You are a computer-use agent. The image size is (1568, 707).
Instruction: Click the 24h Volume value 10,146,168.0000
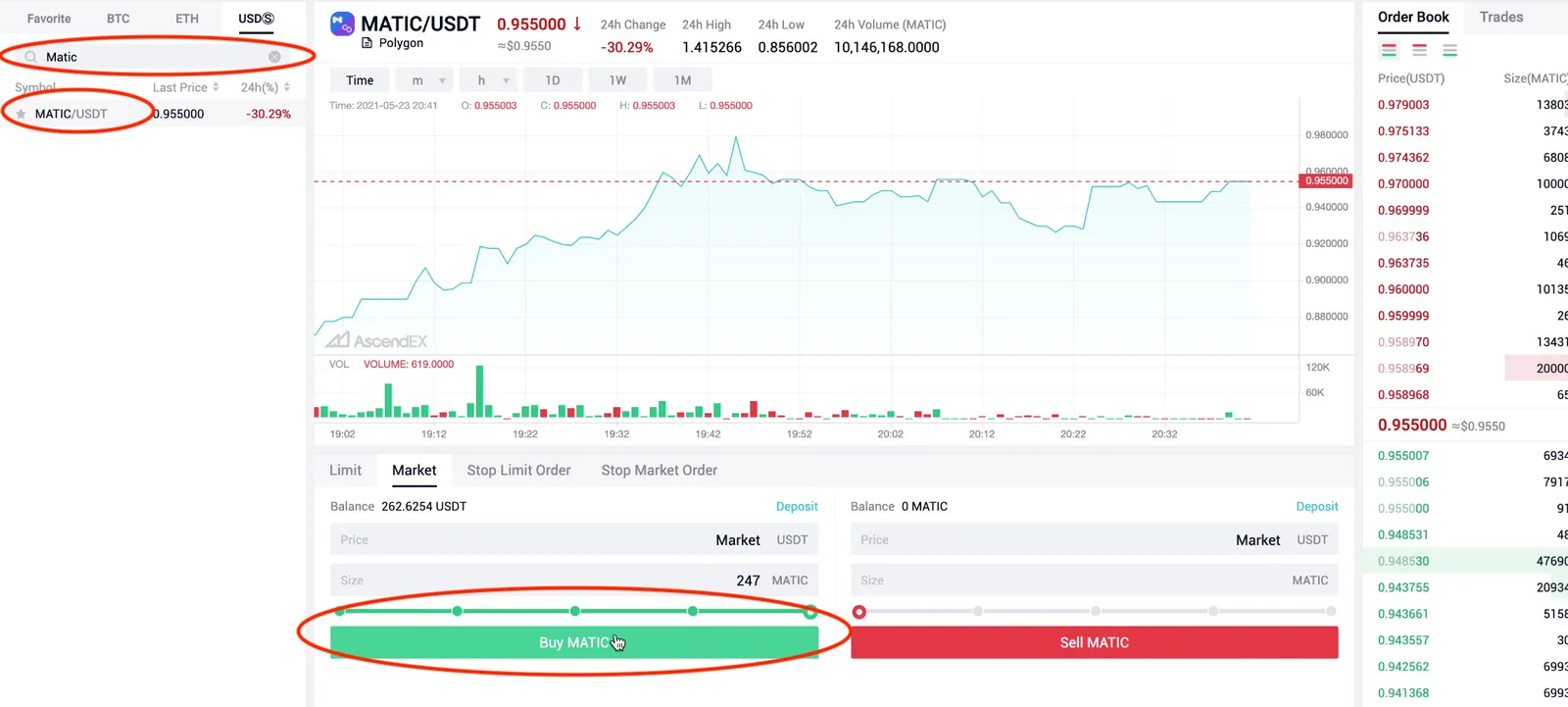point(887,47)
